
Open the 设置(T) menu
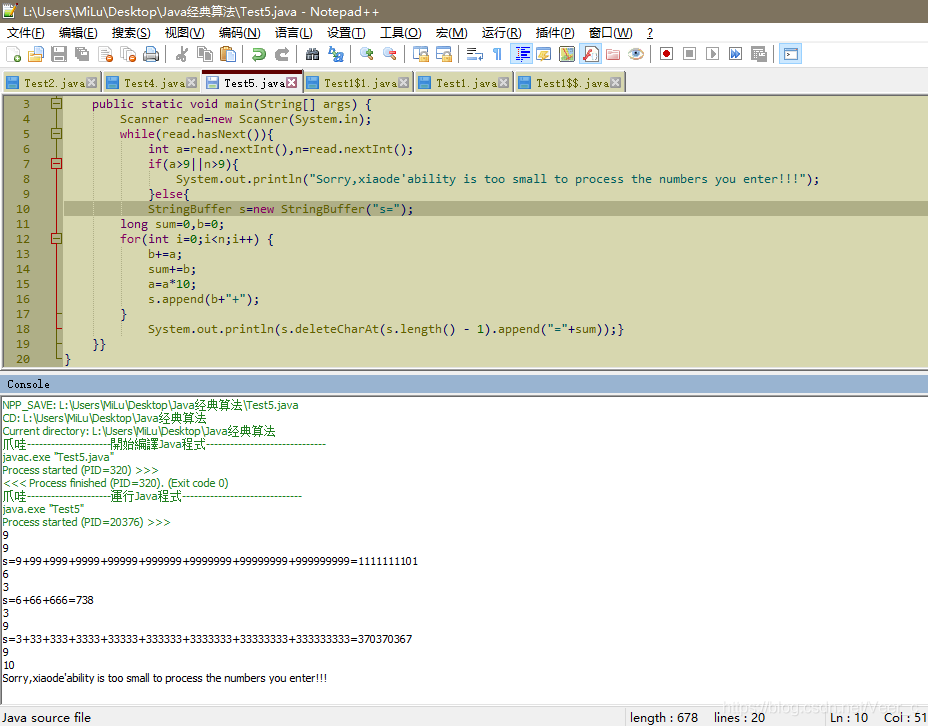coord(346,33)
